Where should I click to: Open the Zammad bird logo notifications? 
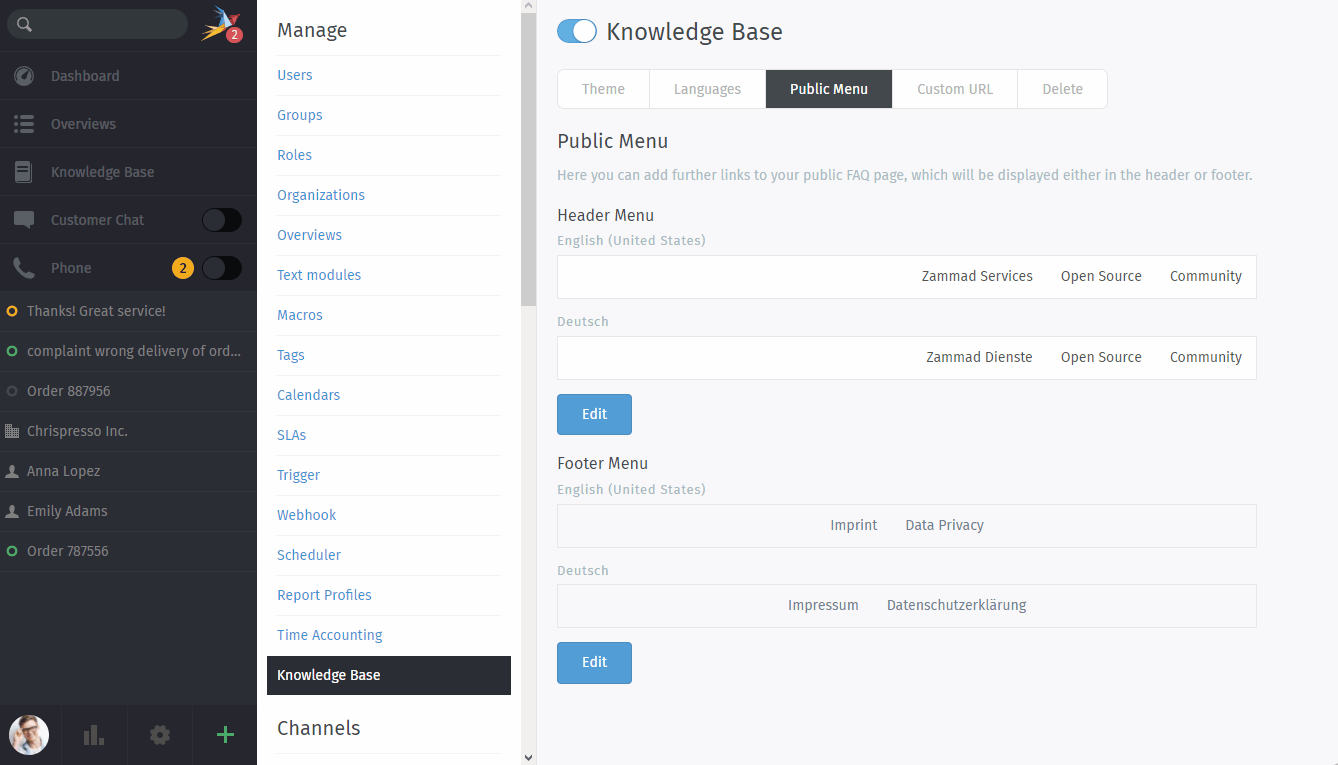(220, 24)
